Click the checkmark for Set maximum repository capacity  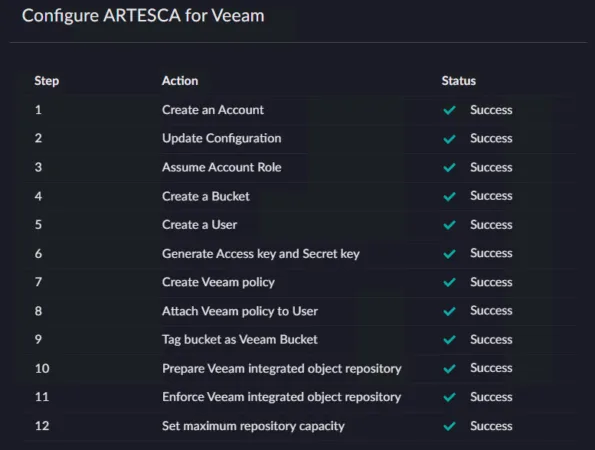click(450, 426)
